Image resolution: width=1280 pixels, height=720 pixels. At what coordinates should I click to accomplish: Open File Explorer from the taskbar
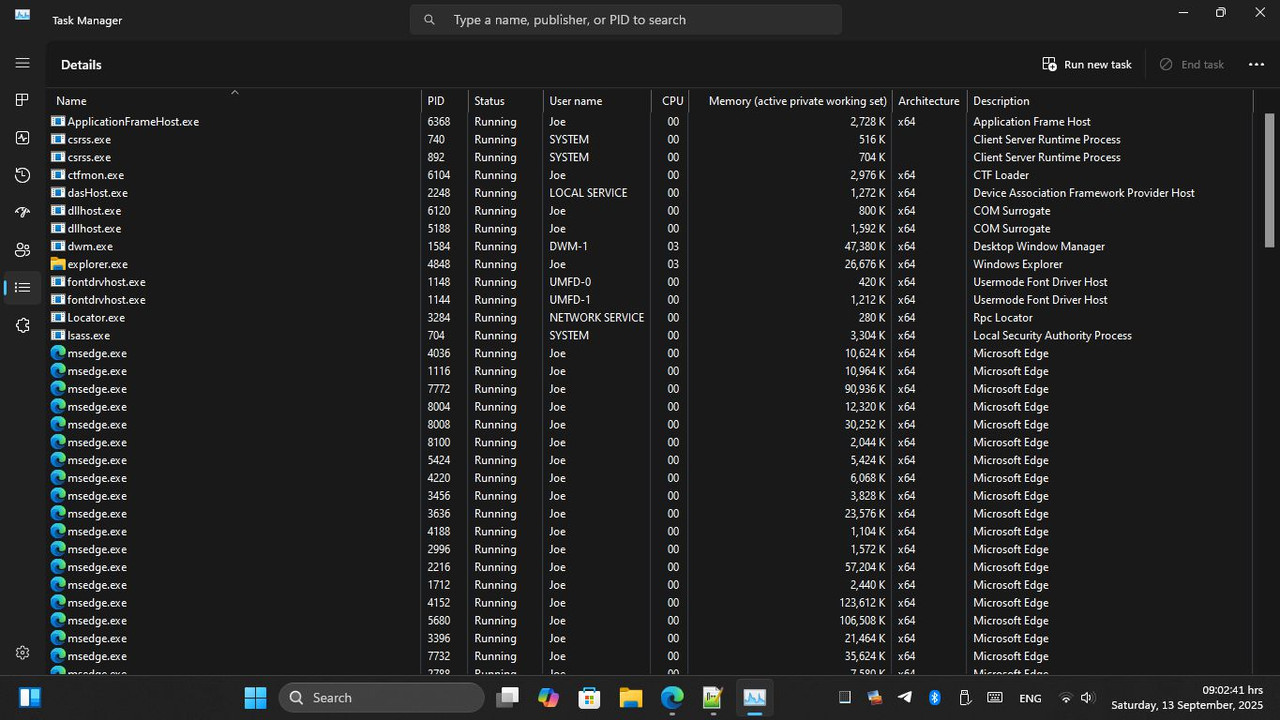click(630, 697)
